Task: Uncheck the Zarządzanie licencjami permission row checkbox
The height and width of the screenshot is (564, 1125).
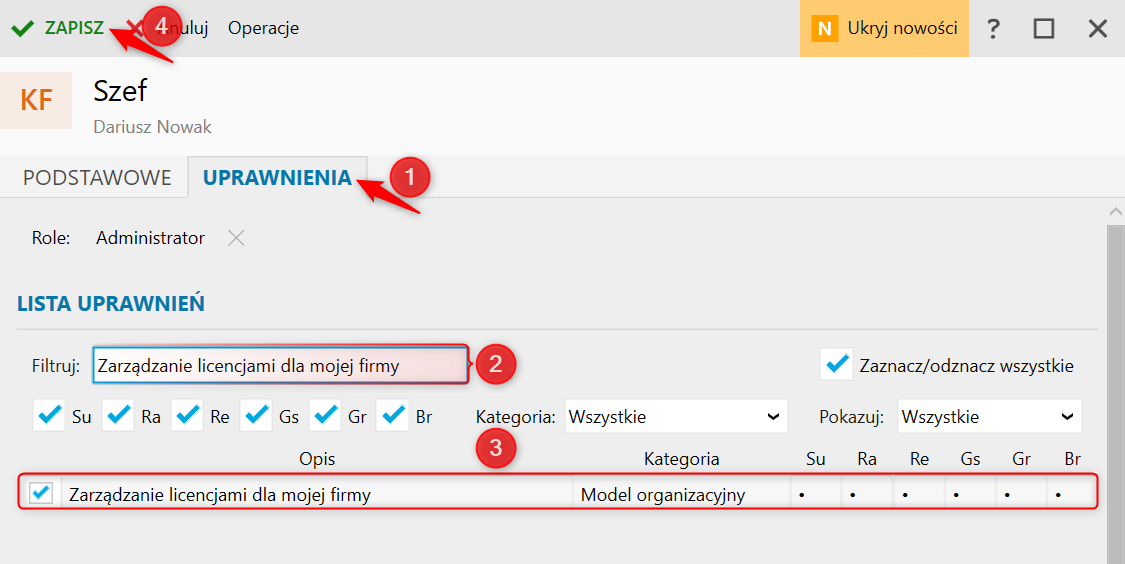Action: 42,493
